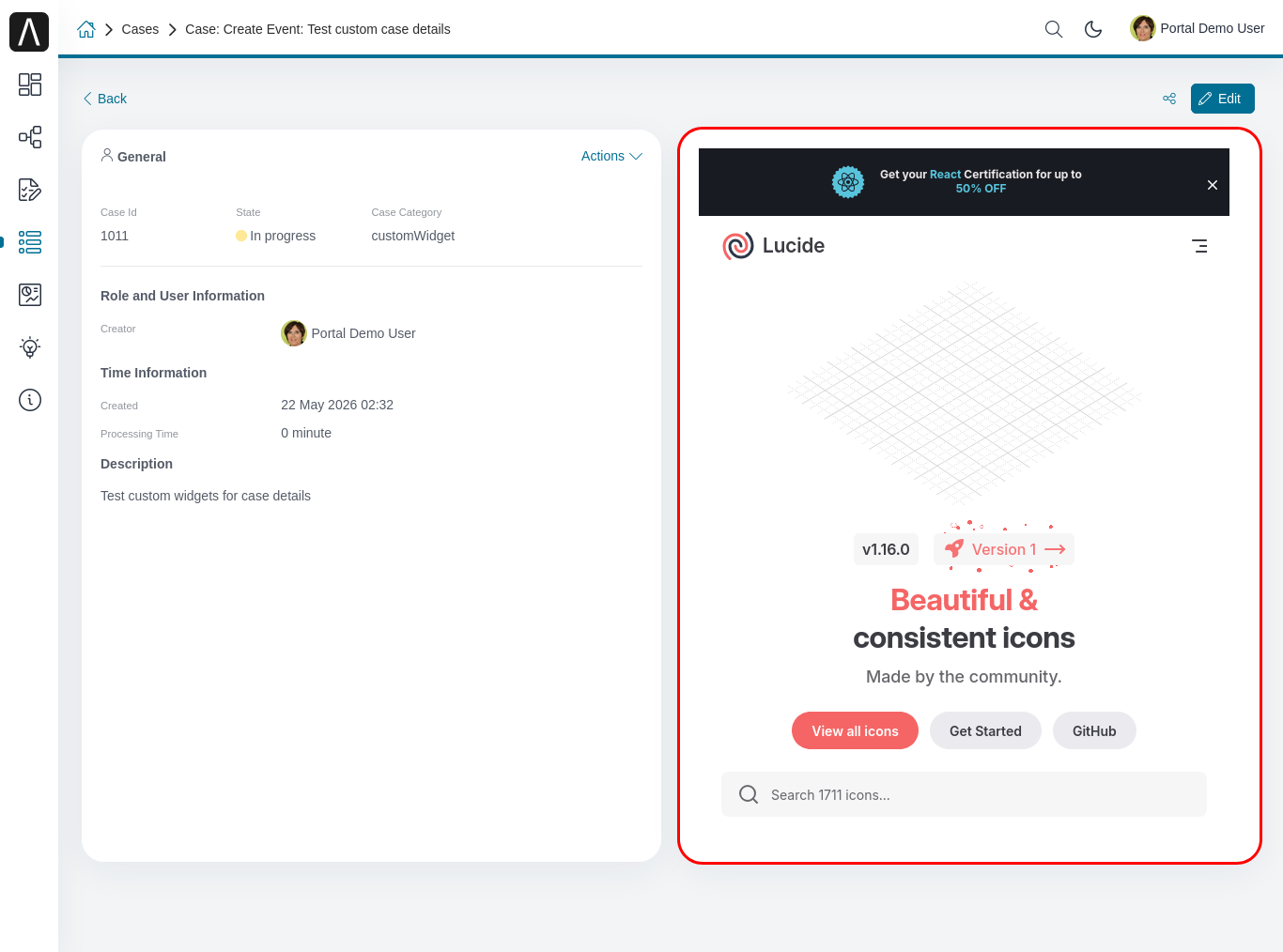Open the tasks checklist icon in sidebar
The height and width of the screenshot is (952, 1283).
(x=30, y=190)
